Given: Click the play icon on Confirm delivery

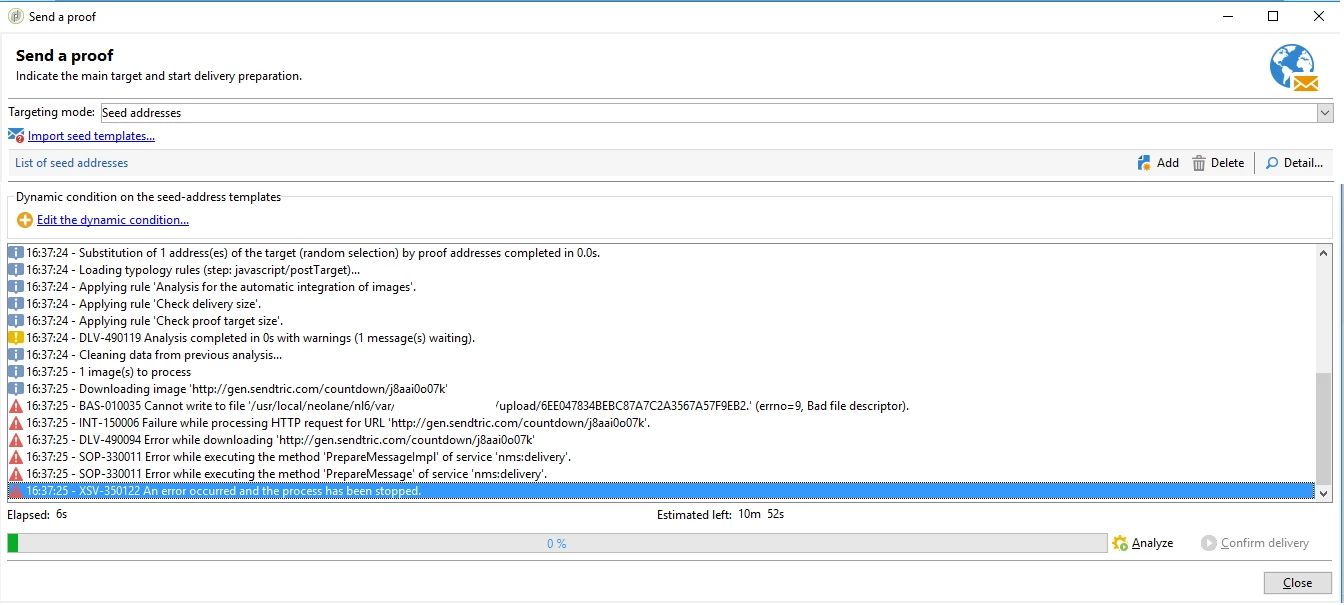Looking at the screenshot, I should pyautogui.click(x=1209, y=543).
